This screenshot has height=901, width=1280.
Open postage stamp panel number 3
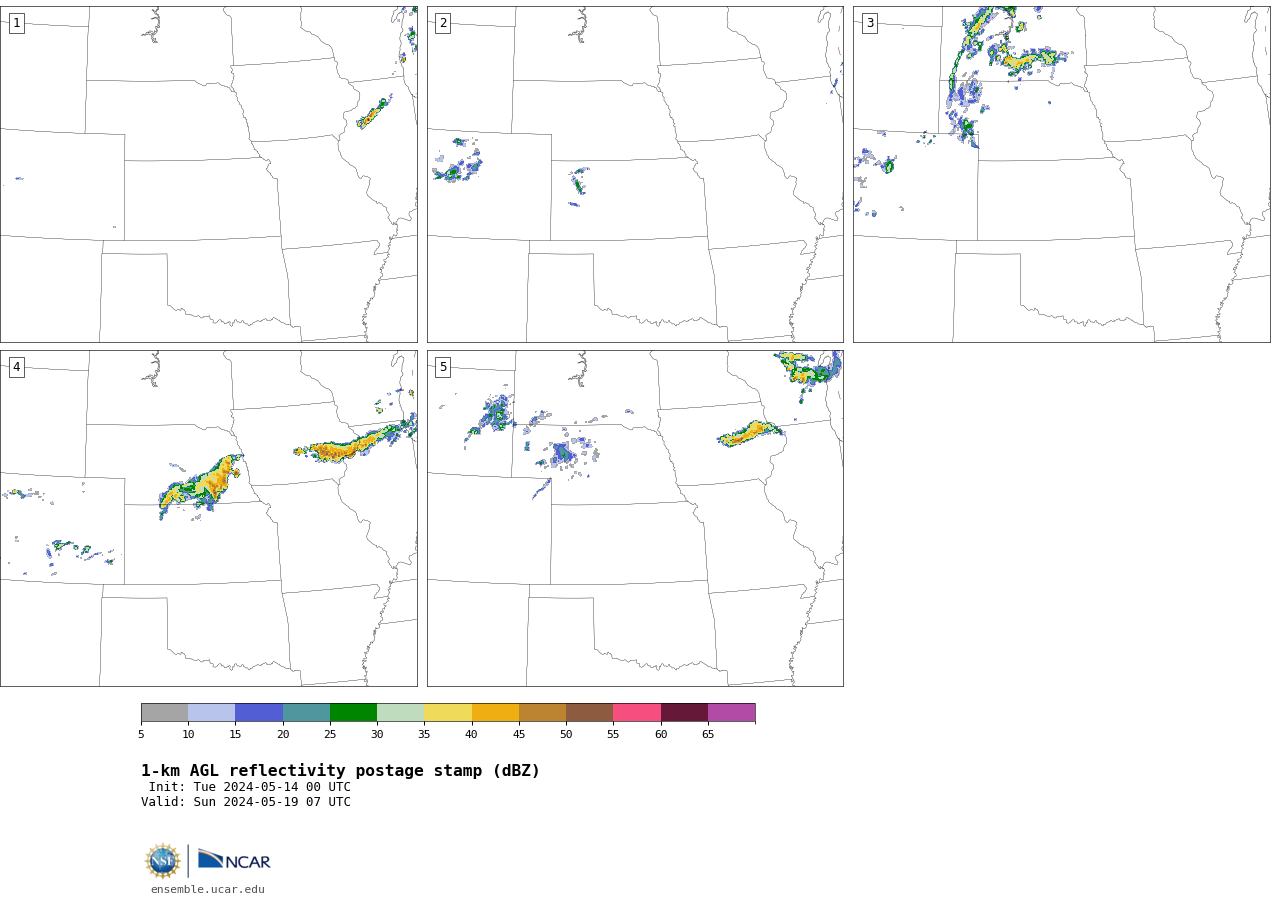tap(1062, 174)
